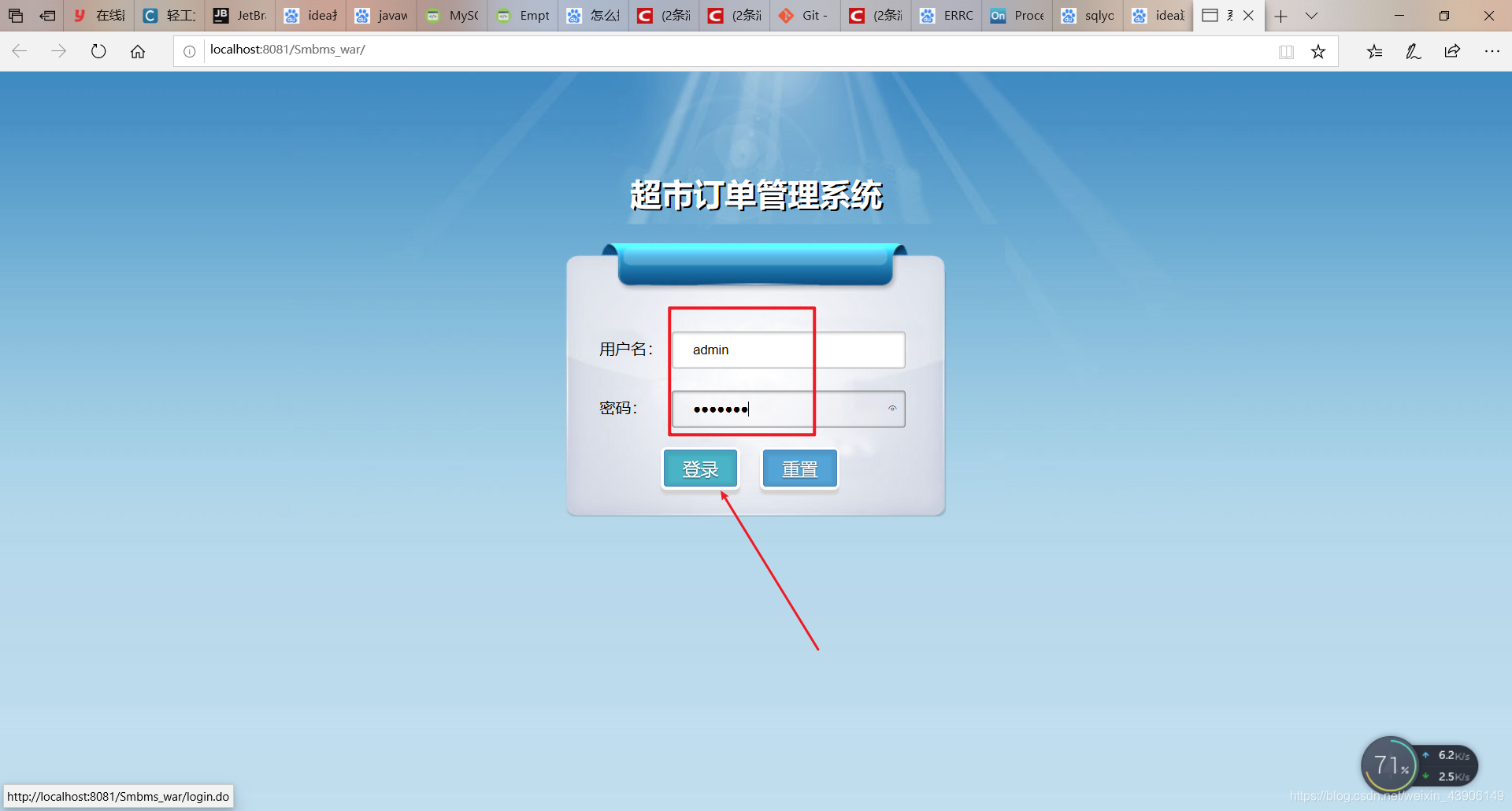1512x811 pixels.
Task: Toggle password visibility with the eye icon
Action: 892,408
